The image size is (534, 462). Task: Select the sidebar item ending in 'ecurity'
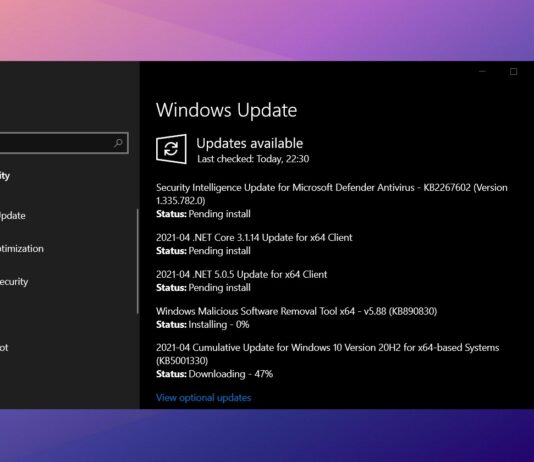14,282
